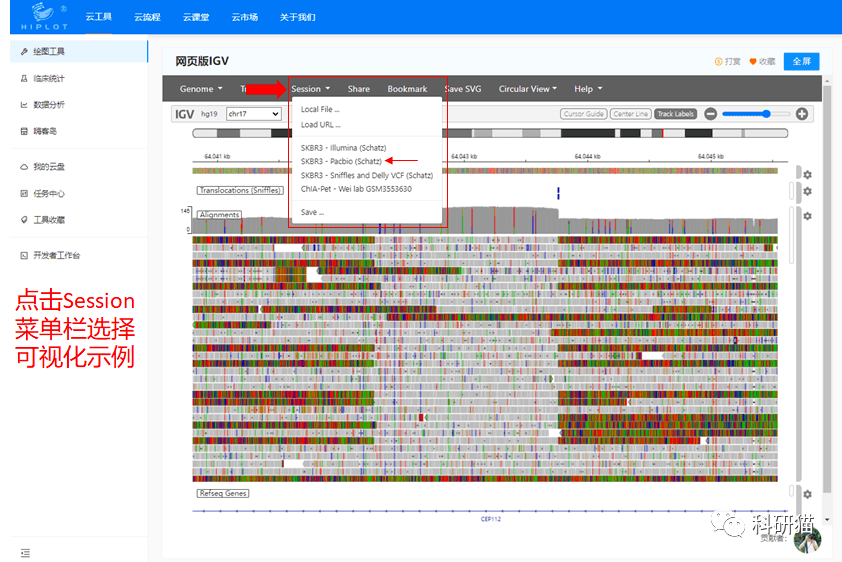Open 临床统计 in the sidebar
Image resolution: width=842 pixels, height=562 pixels.
(x=49, y=78)
